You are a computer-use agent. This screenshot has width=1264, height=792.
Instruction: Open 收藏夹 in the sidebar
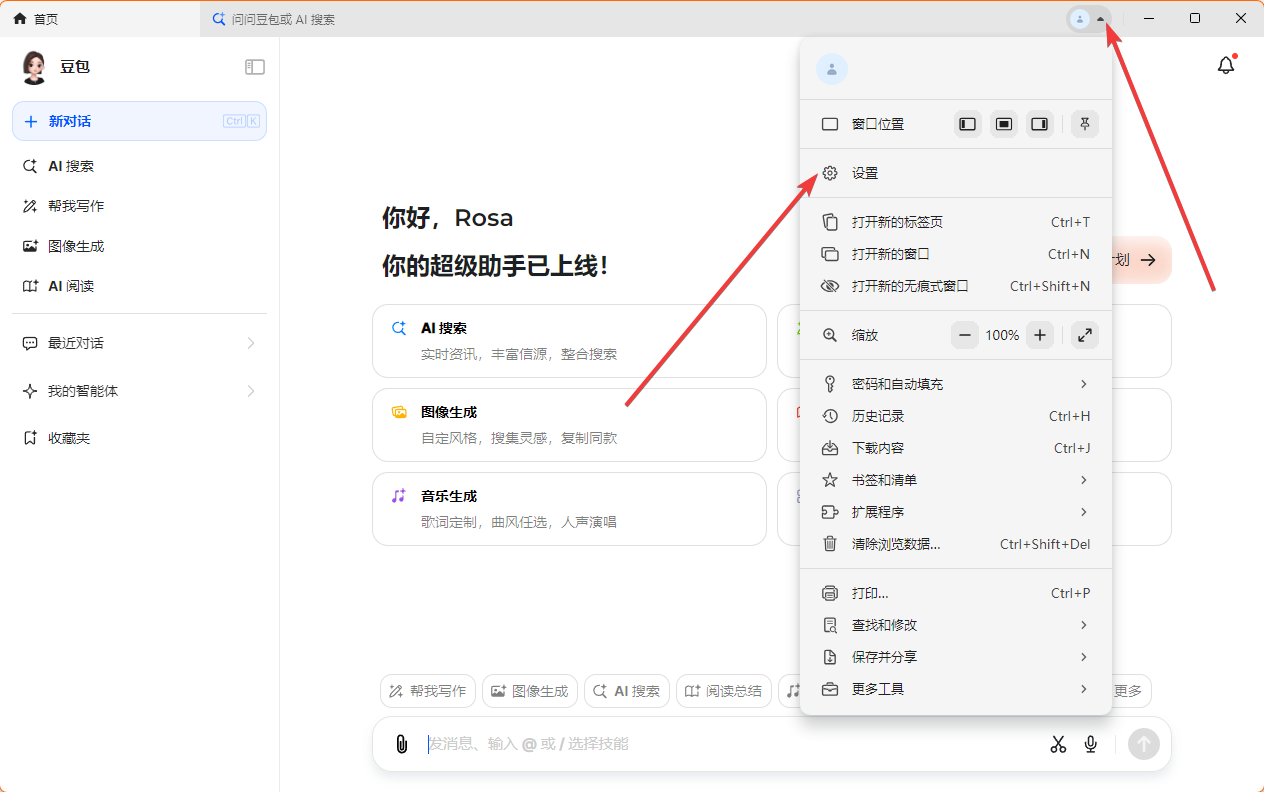point(139,438)
